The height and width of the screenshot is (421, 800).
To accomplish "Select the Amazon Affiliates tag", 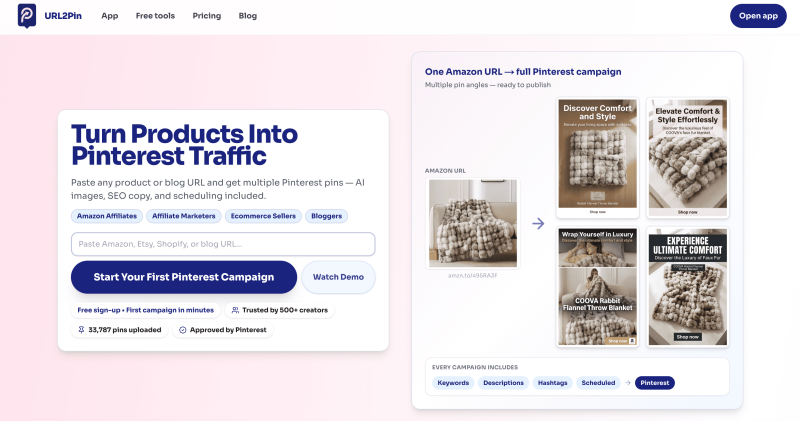I will point(107,216).
